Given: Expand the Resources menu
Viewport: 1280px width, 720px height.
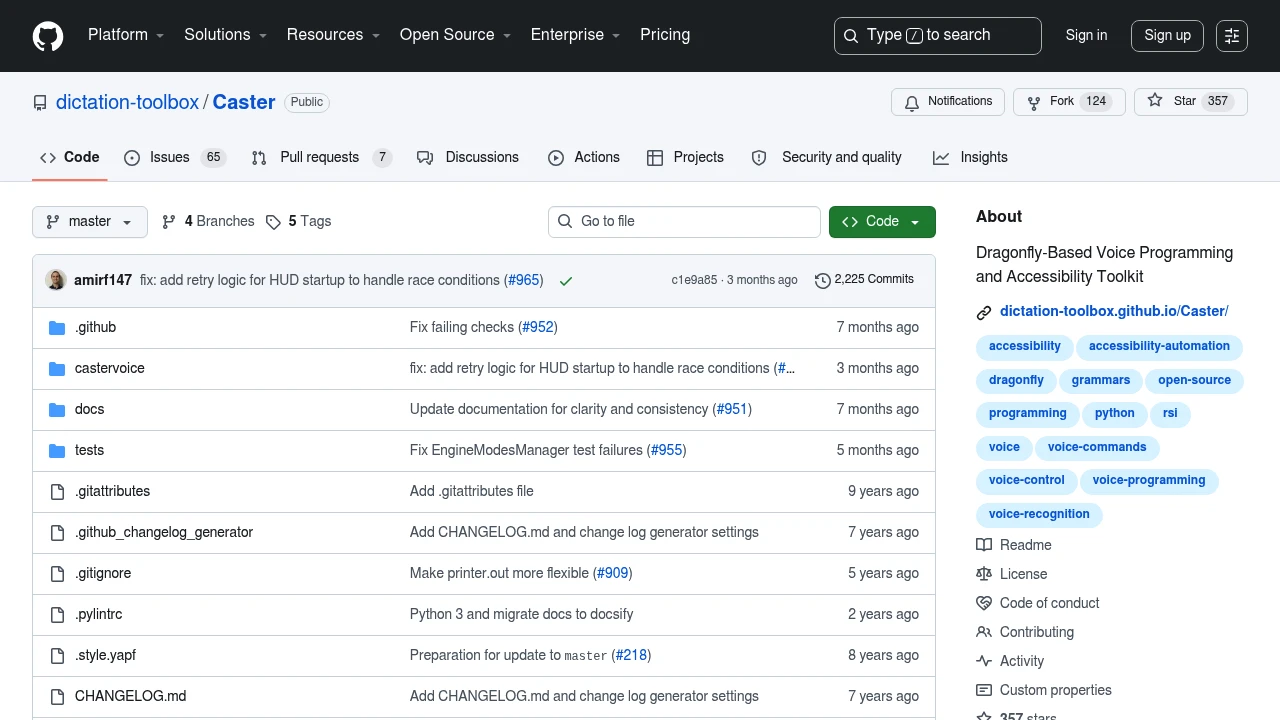Looking at the screenshot, I should tap(333, 35).
